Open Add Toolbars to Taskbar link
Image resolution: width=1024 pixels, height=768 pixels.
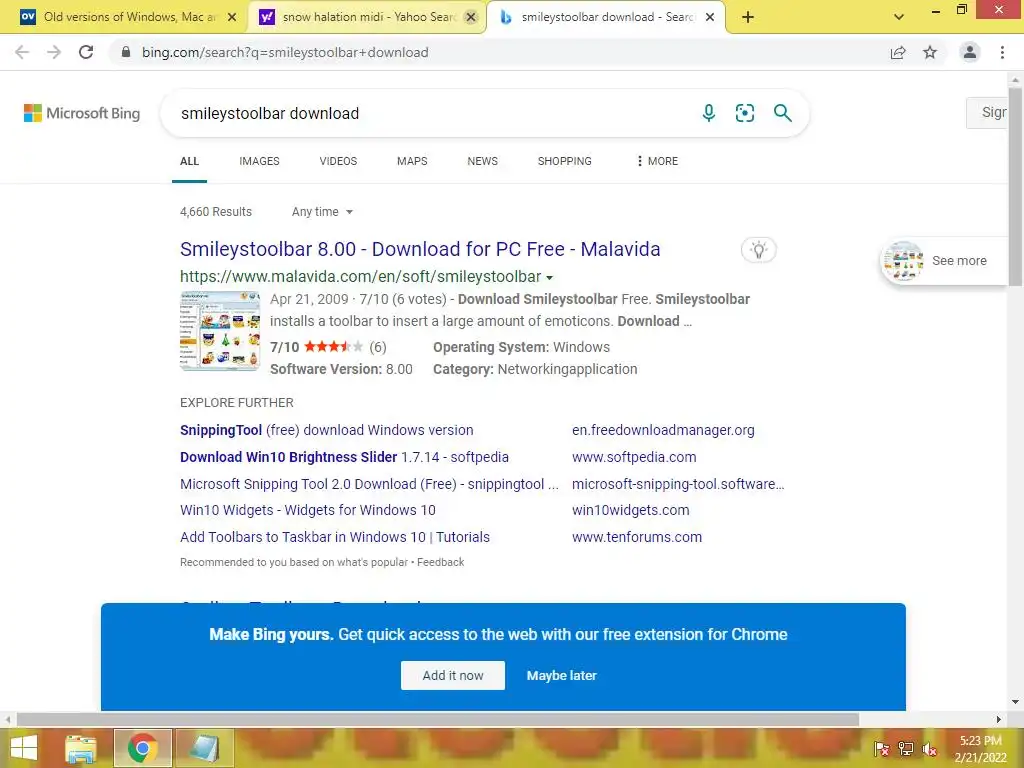[x=334, y=537]
